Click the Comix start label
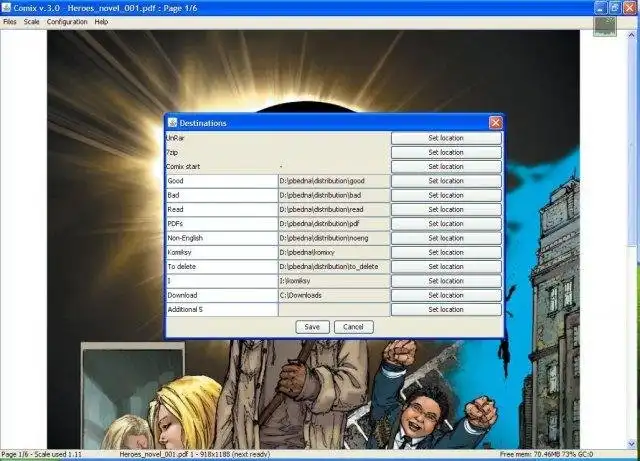640x461 pixels. (183, 167)
